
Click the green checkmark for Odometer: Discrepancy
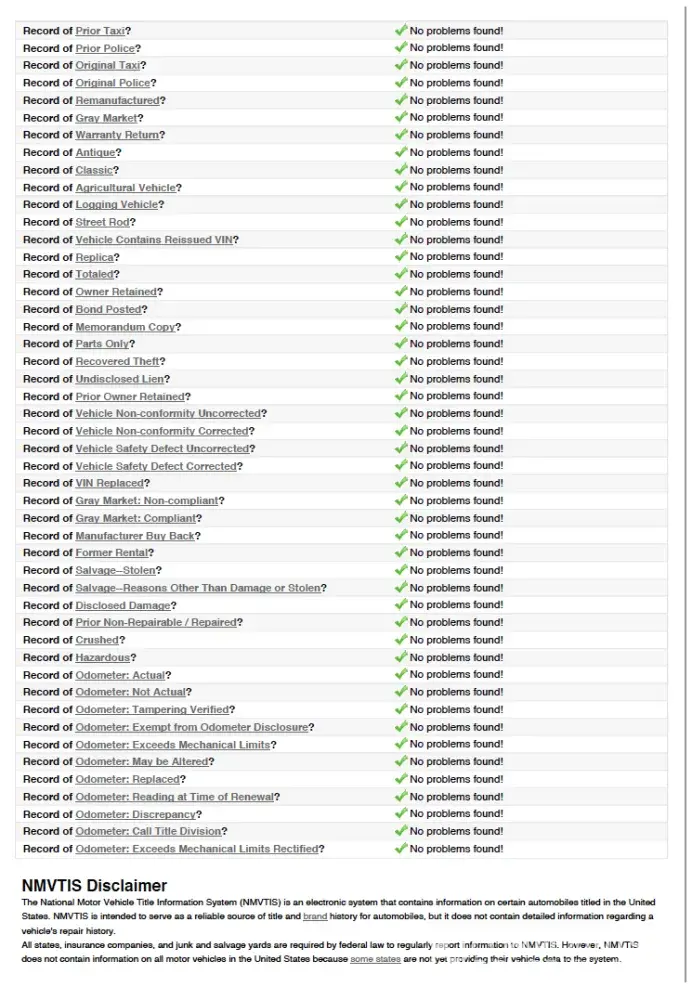pyautogui.click(x=400, y=814)
